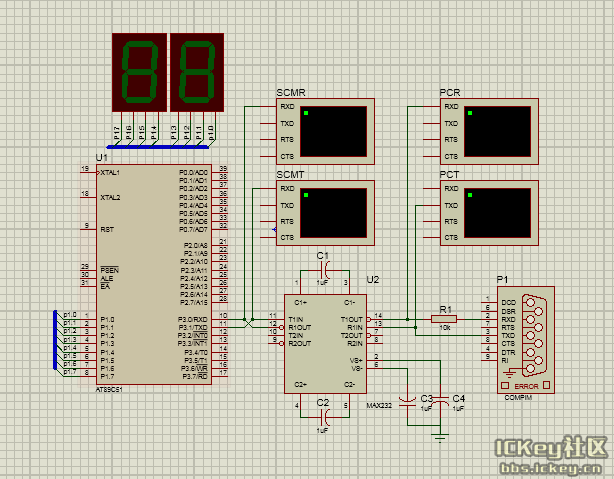Image resolution: width=614 pixels, height=479 pixels.
Task: Click the P17 wire label under displays
Action: (116, 133)
